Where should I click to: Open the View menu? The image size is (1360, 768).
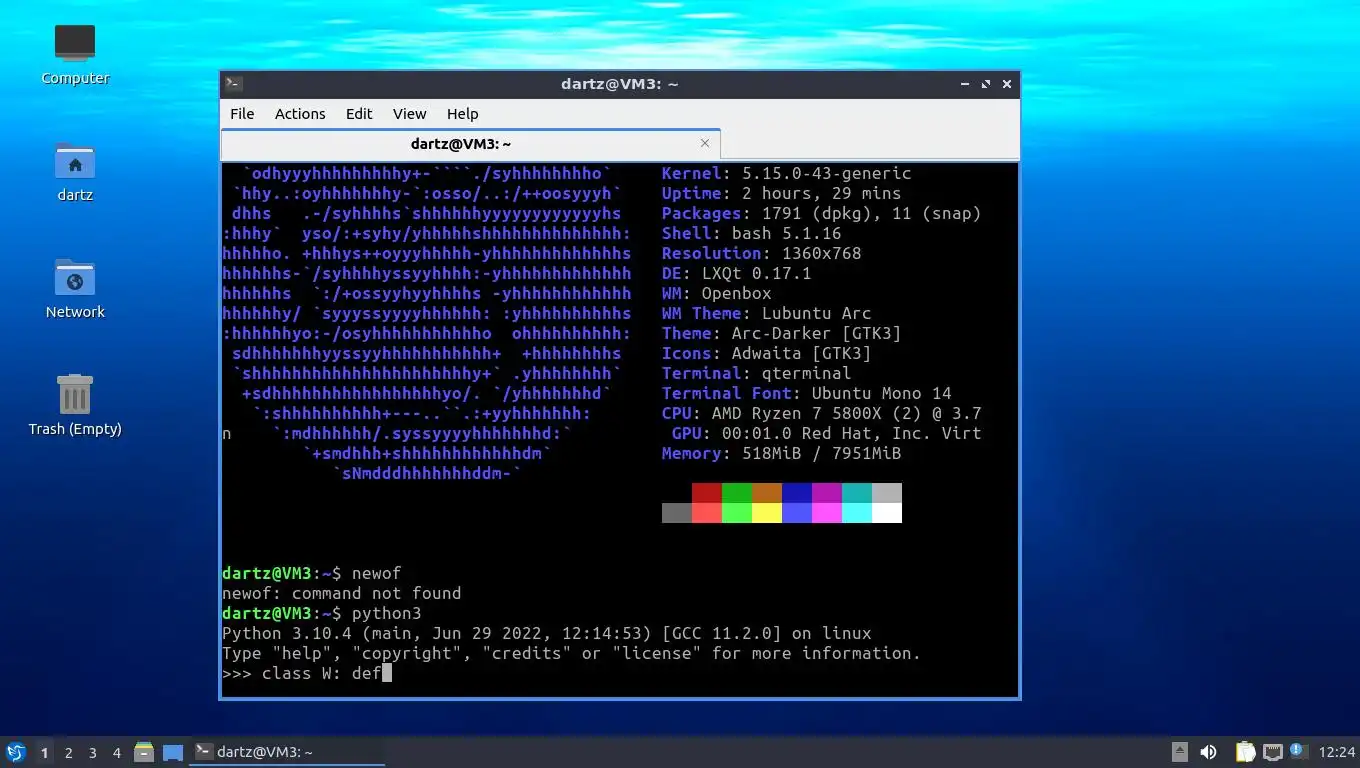[409, 114]
